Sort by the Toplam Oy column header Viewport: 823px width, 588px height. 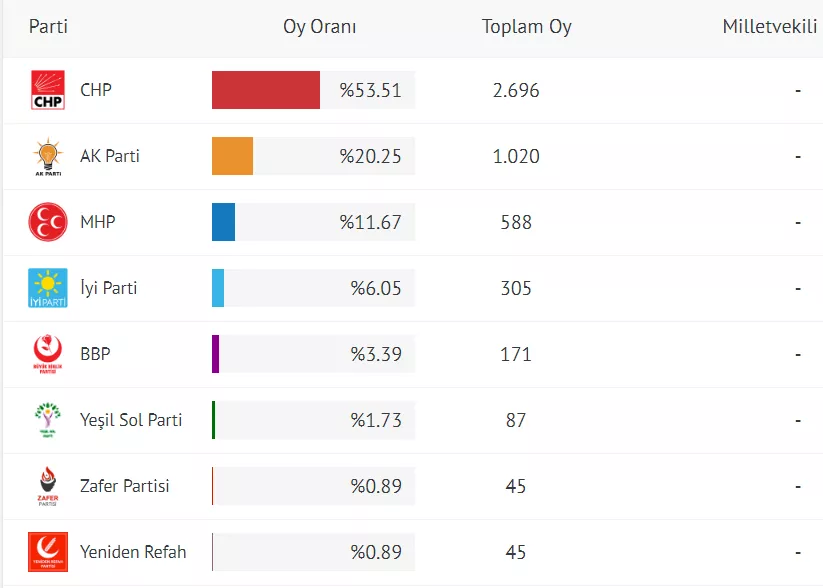pos(527,27)
